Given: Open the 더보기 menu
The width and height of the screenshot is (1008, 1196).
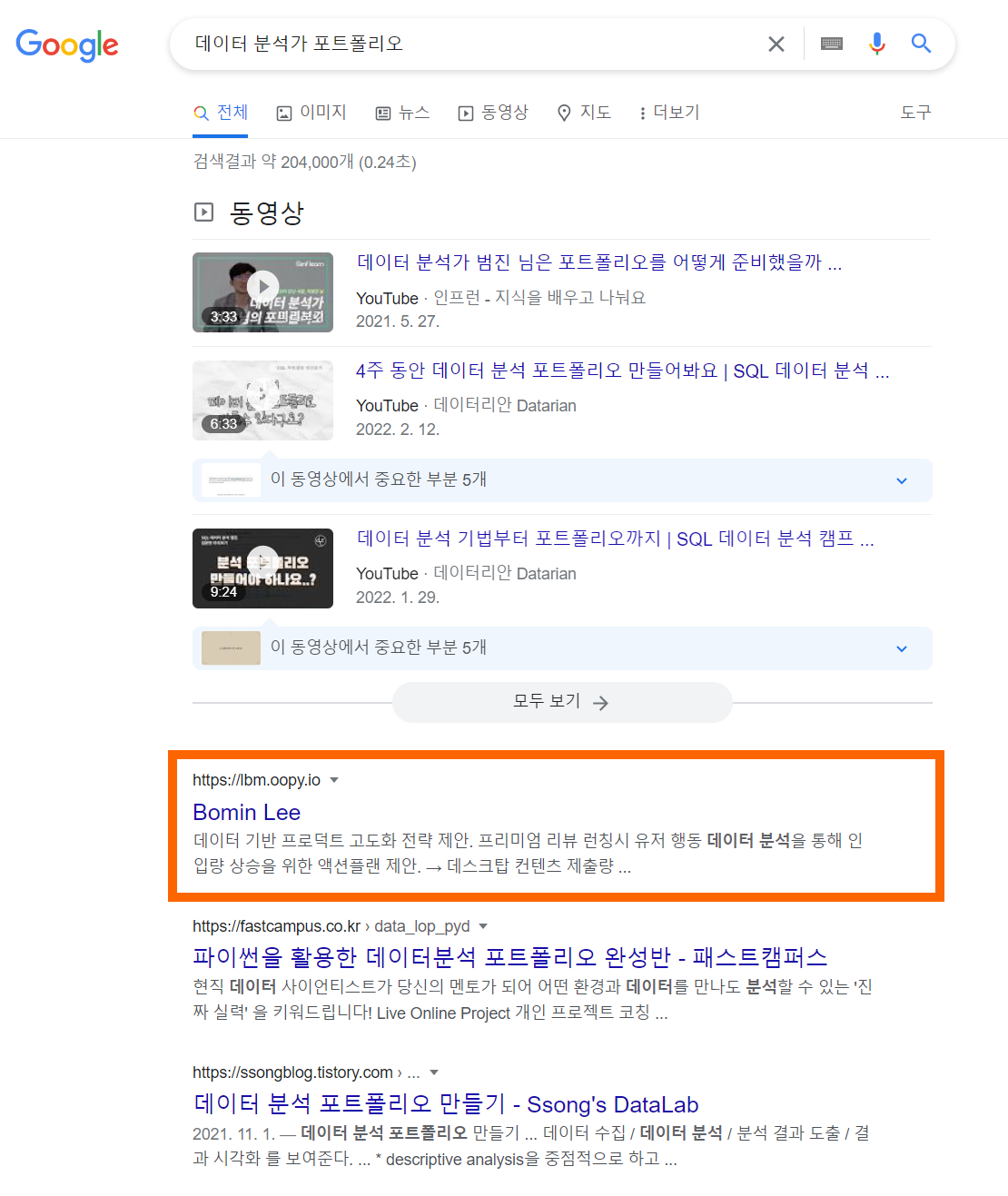Looking at the screenshot, I should coord(669,113).
